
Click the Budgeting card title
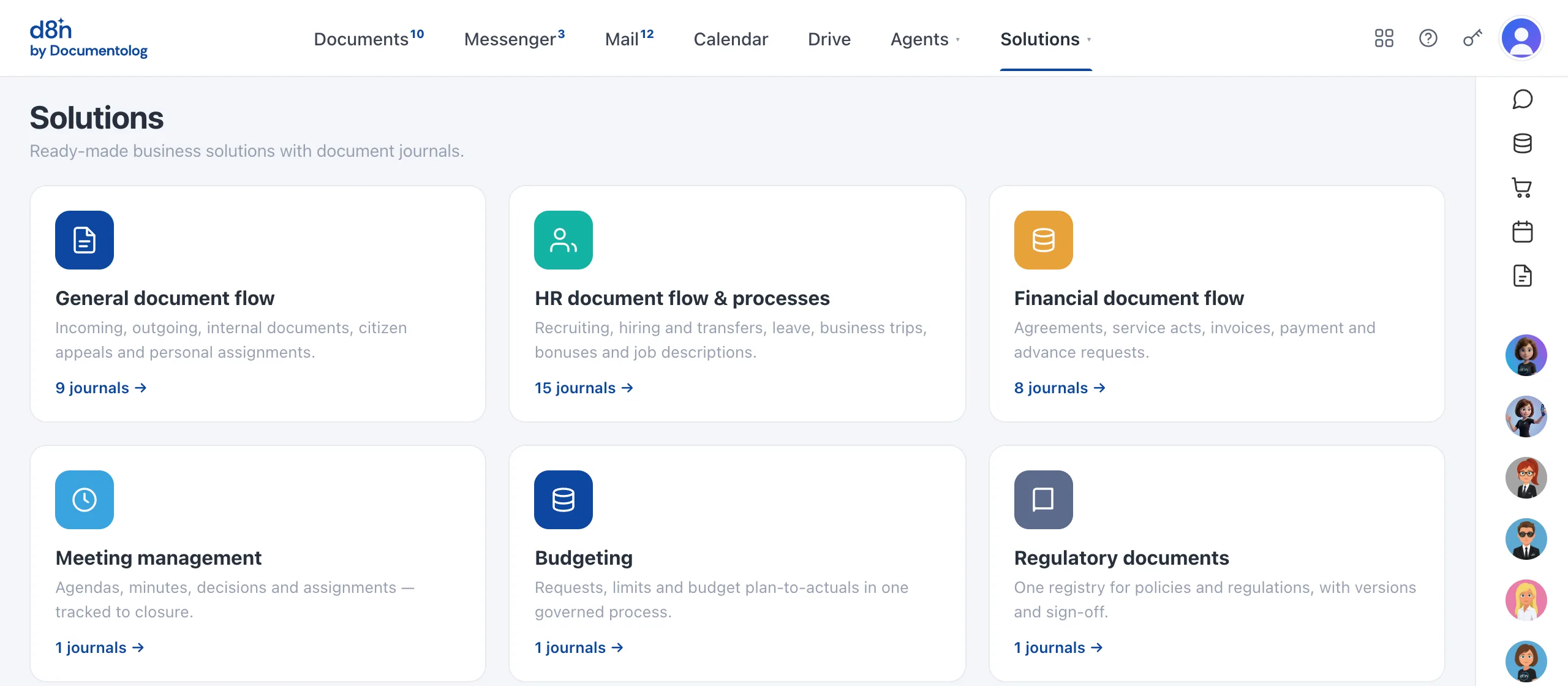[x=584, y=558]
